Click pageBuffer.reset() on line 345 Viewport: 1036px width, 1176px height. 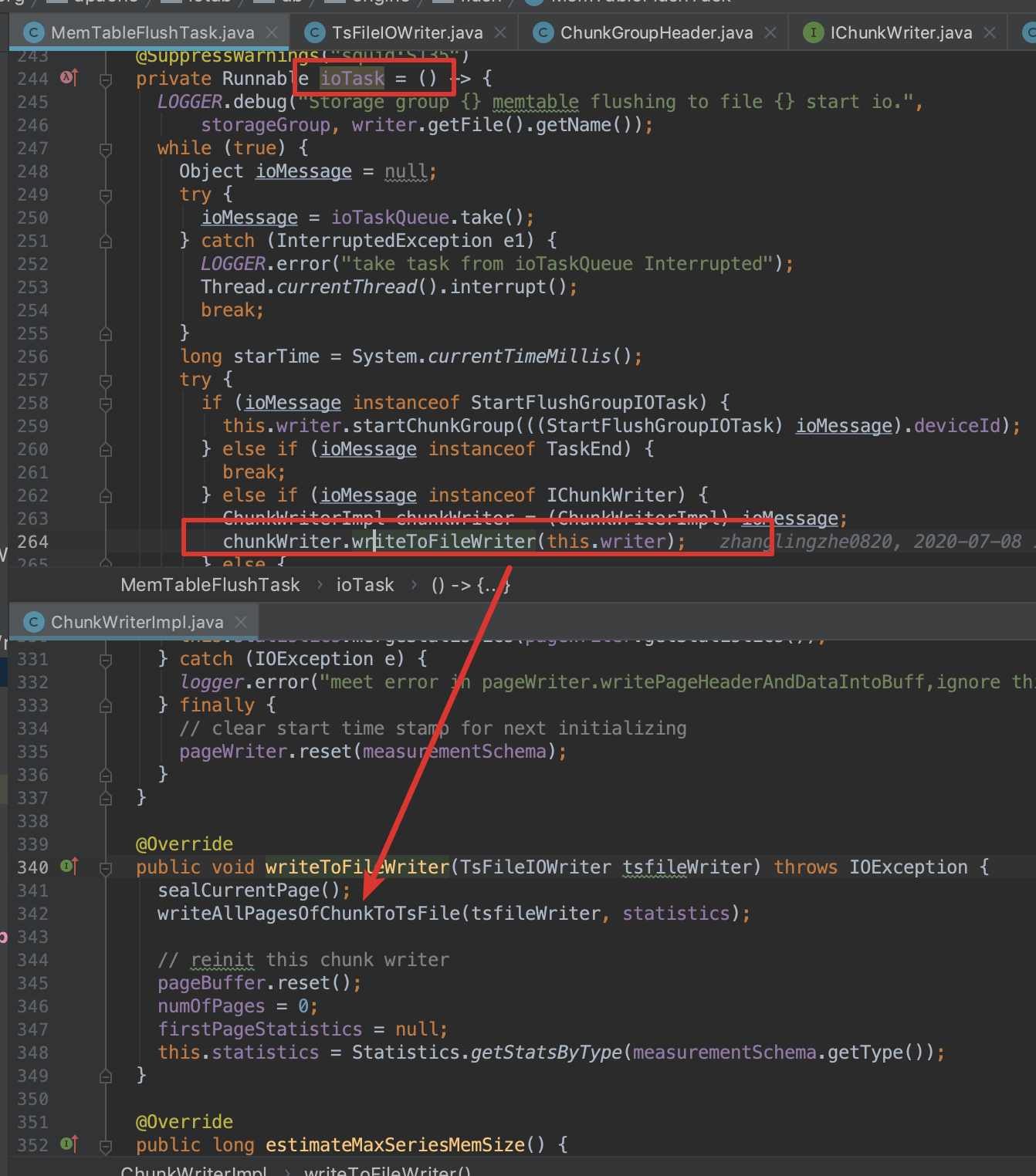click(x=254, y=982)
